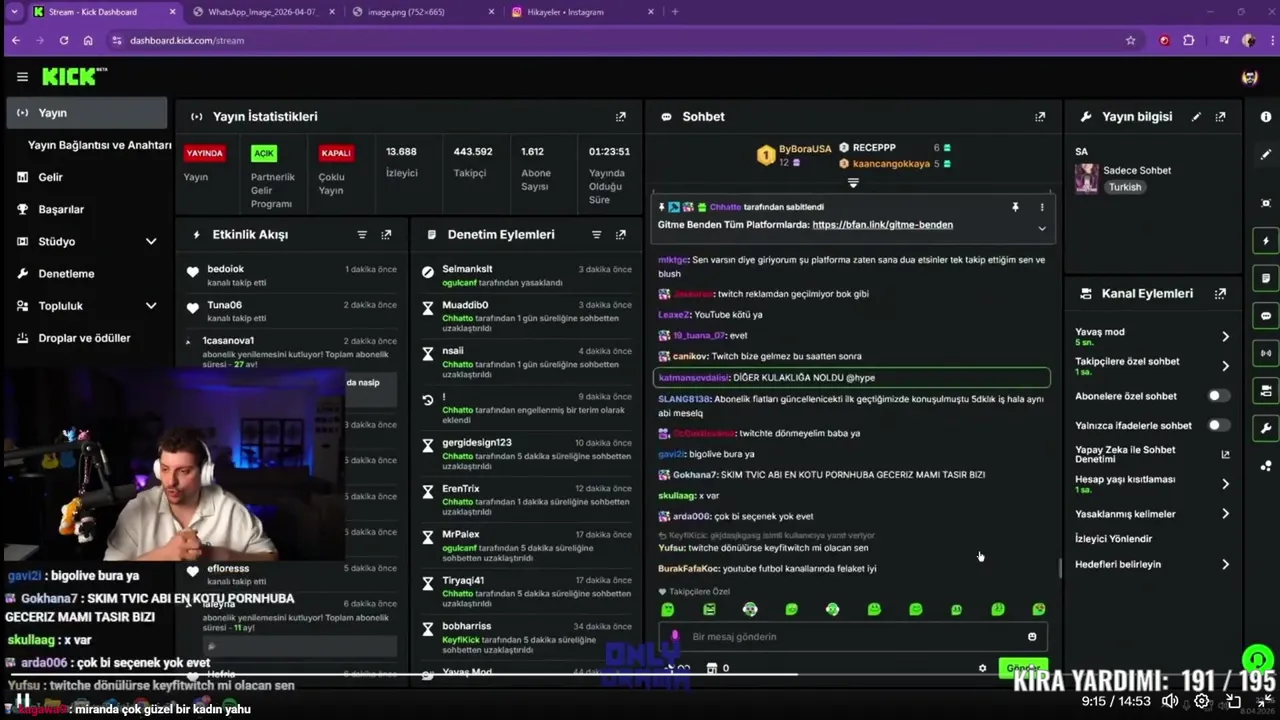Click the Gönder send button
1280x720 pixels.
click(x=1022, y=668)
